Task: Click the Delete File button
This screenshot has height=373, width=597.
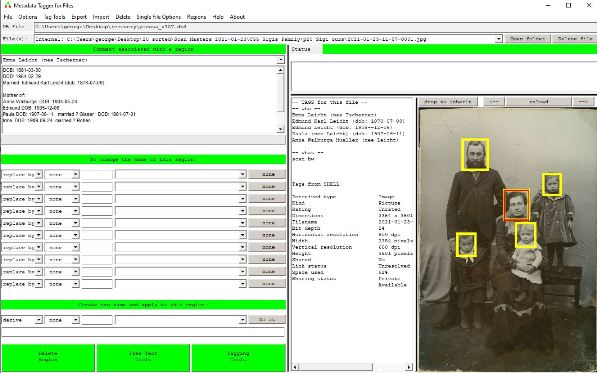Action: pyautogui.click(x=575, y=38)
